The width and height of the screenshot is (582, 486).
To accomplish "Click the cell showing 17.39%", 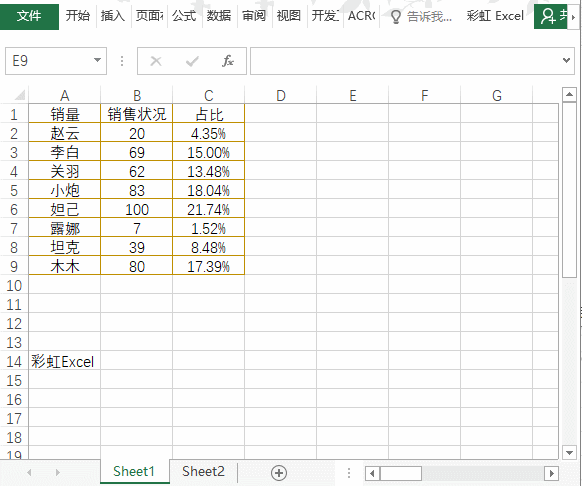I will [x=209, y=266].
